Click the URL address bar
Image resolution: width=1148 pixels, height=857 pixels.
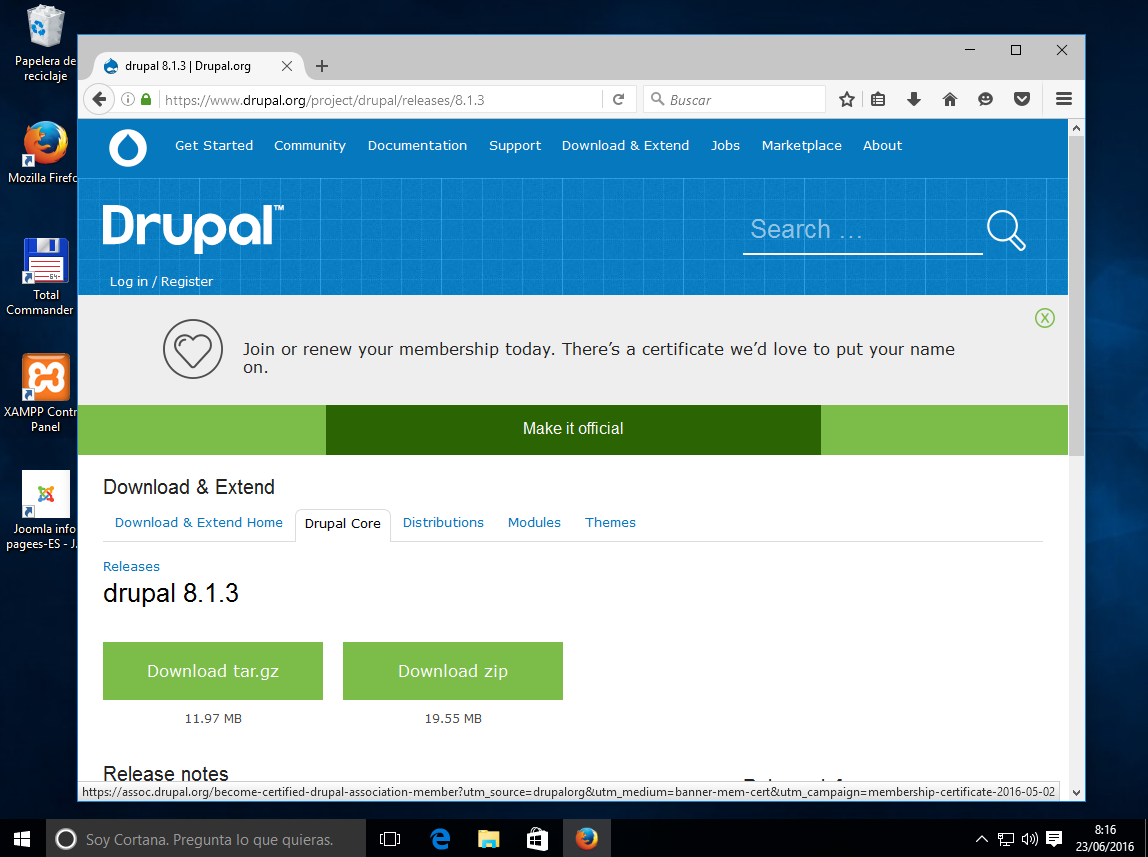[x=381, y=100]
